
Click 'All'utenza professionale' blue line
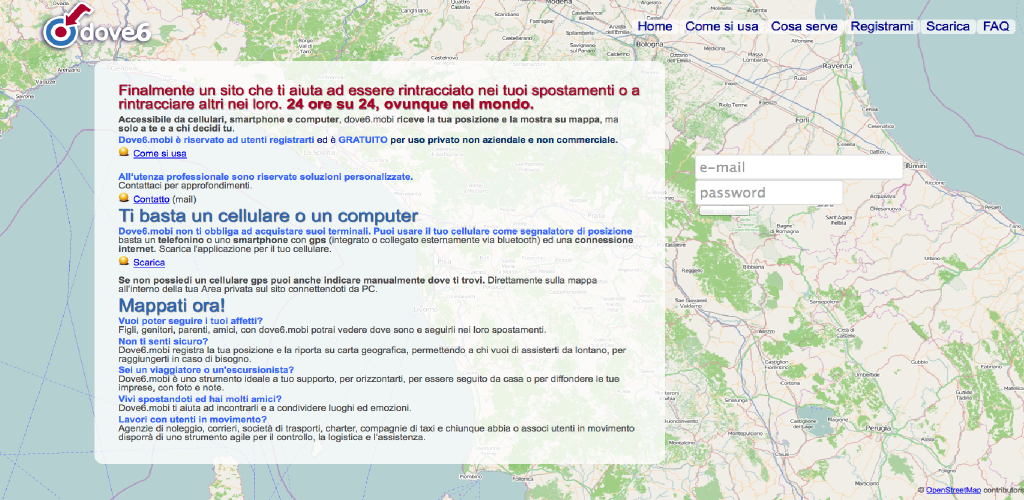tap(266, 177)
